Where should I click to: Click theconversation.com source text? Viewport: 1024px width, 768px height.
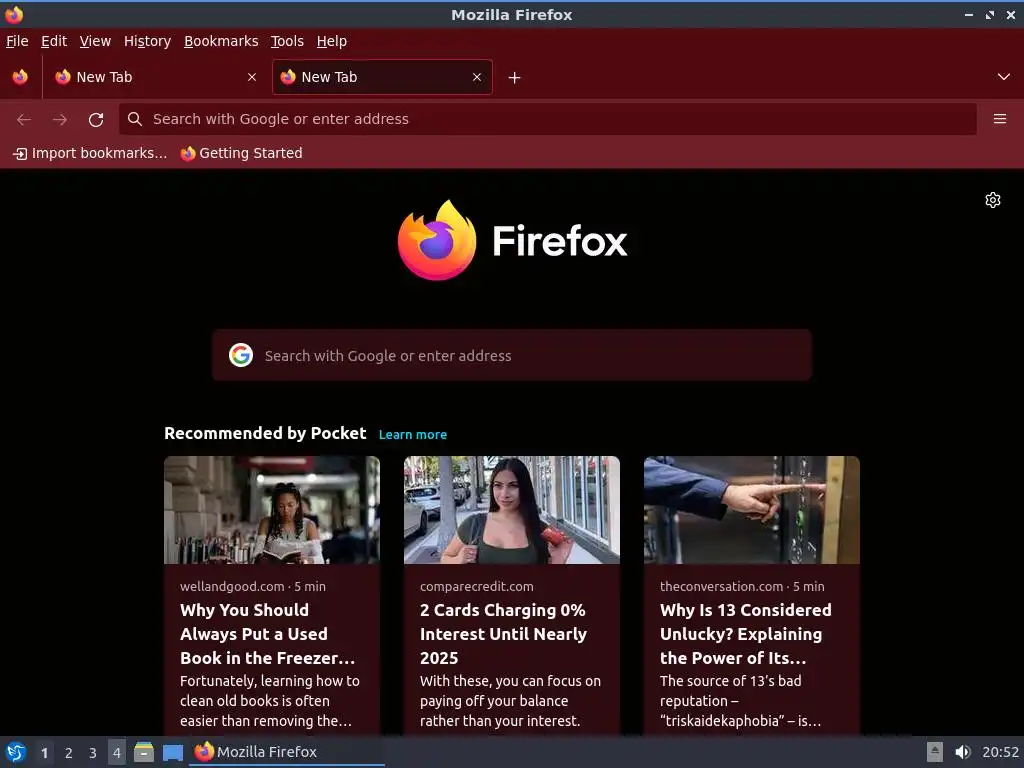click(x=721, y=586)
